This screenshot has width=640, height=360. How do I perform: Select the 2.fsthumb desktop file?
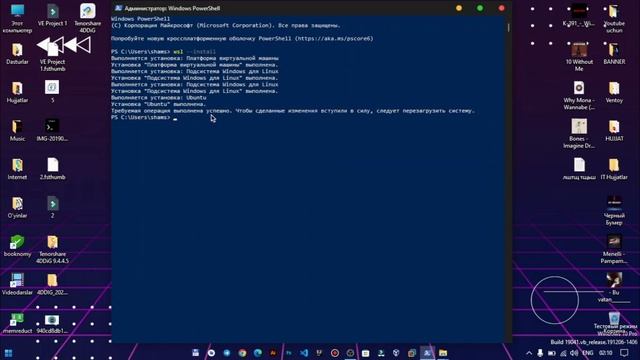click(52, 169)
